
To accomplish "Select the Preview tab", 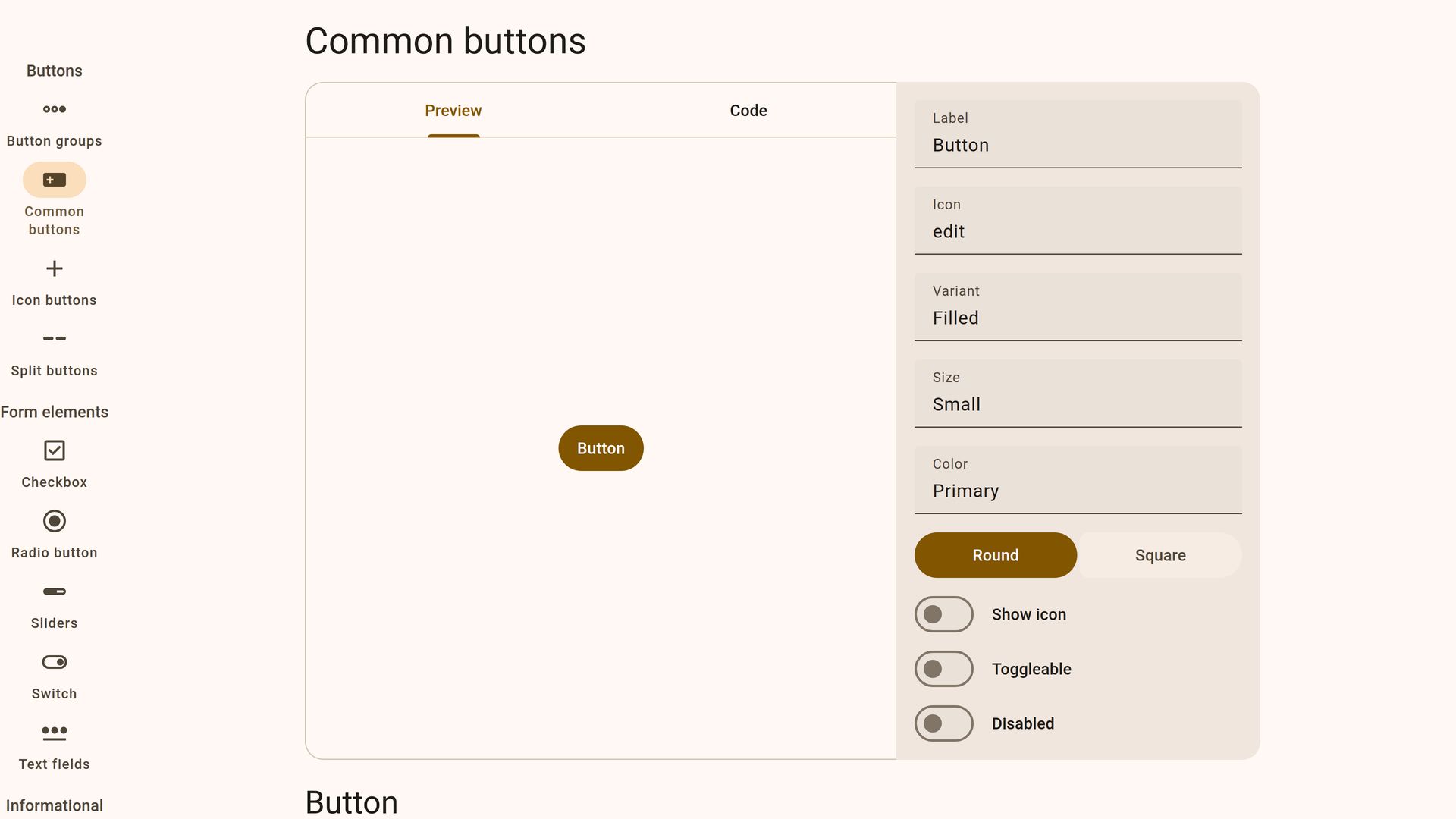I will tap(453, 111).
